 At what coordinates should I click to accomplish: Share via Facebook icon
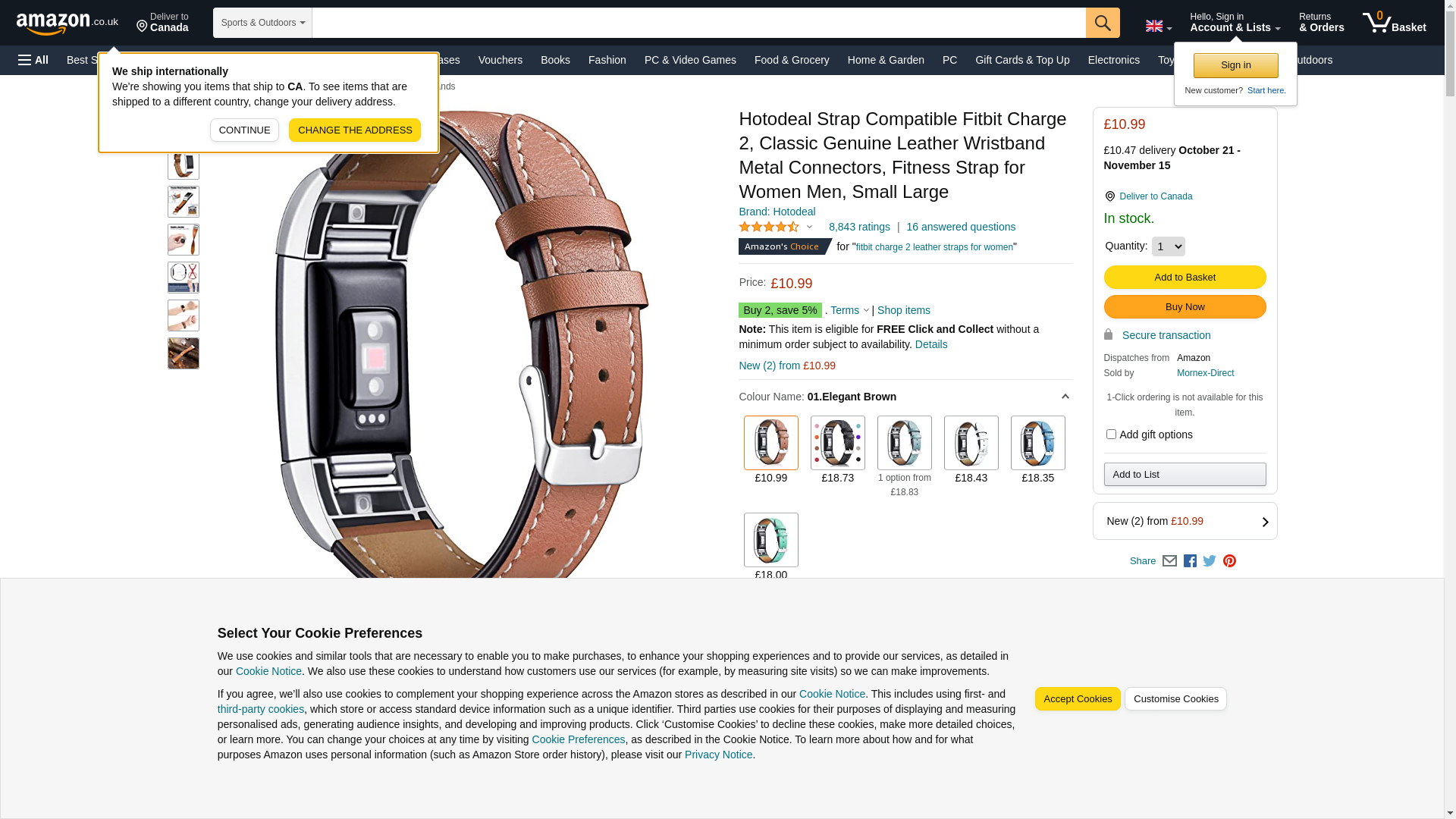(1190, 561)
